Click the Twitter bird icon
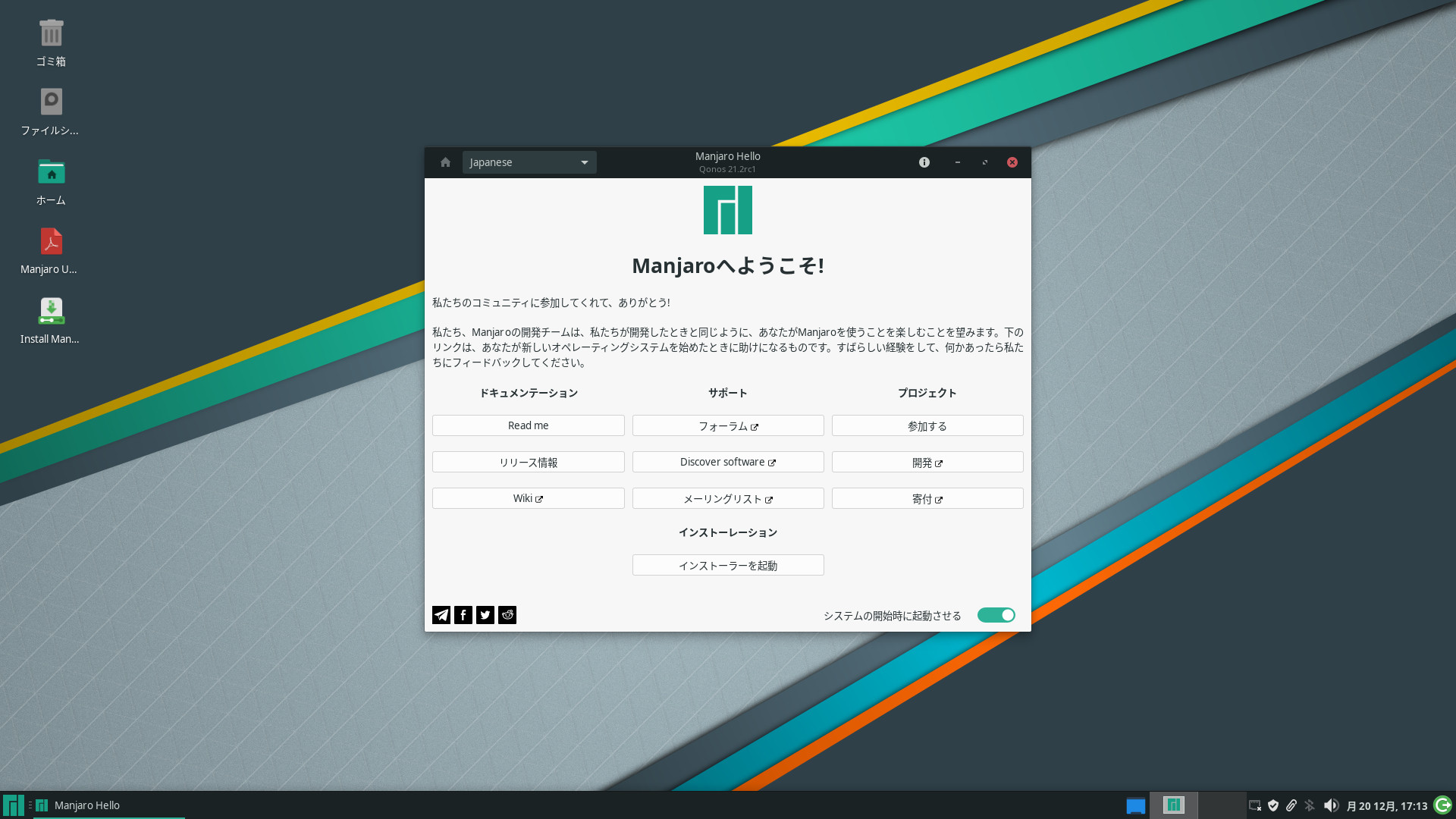 [x=485, y=615]
